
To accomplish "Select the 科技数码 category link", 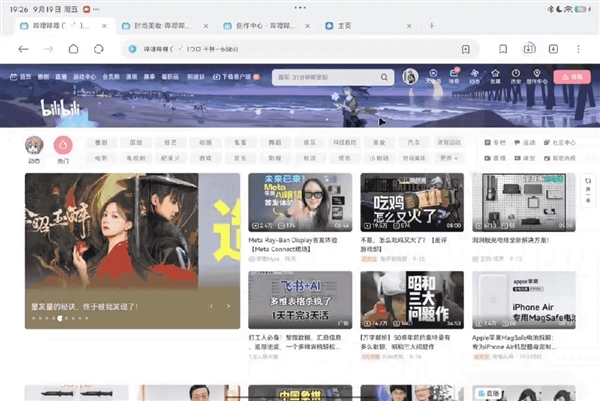I will [344, 142].
